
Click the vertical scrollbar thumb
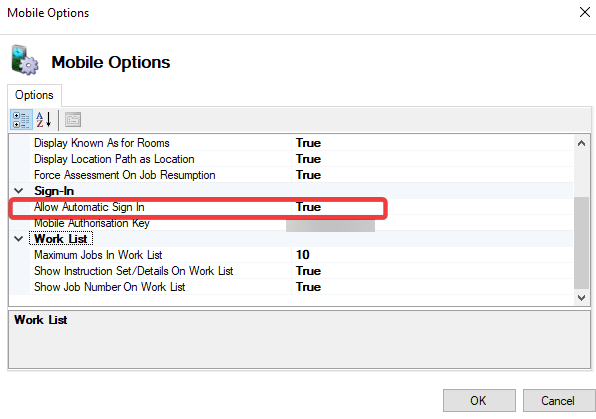581,243
